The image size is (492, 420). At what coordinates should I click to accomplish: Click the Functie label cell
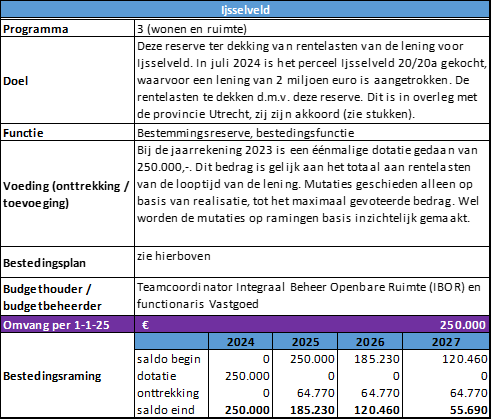pos(68,133)
